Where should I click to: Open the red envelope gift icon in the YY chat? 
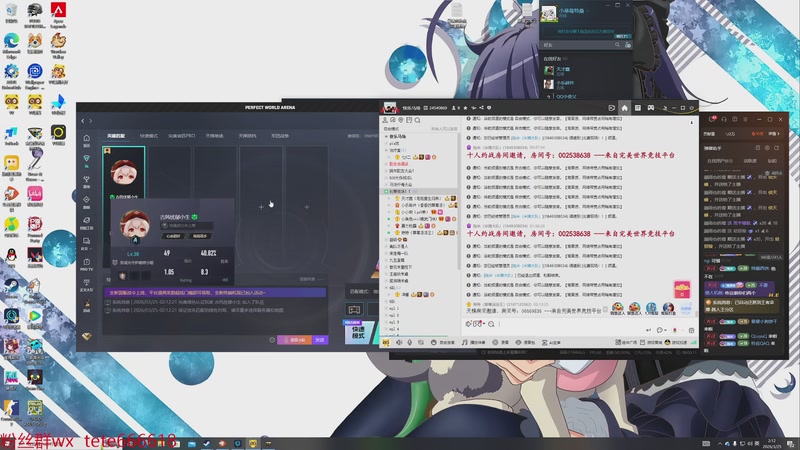coord(682,289)
